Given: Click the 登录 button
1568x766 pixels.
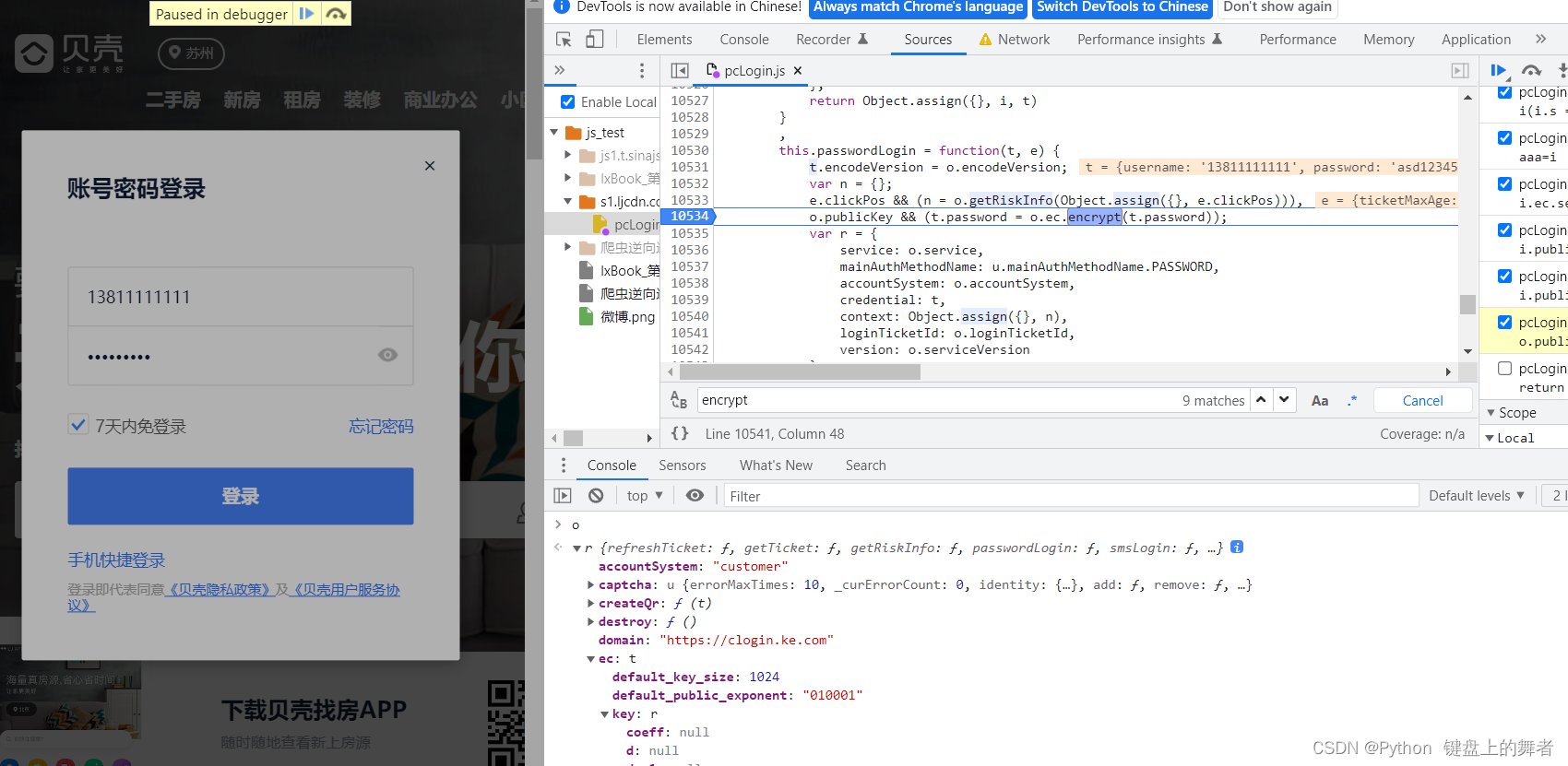Looking at the screenshot, I should tap(241, 496).
